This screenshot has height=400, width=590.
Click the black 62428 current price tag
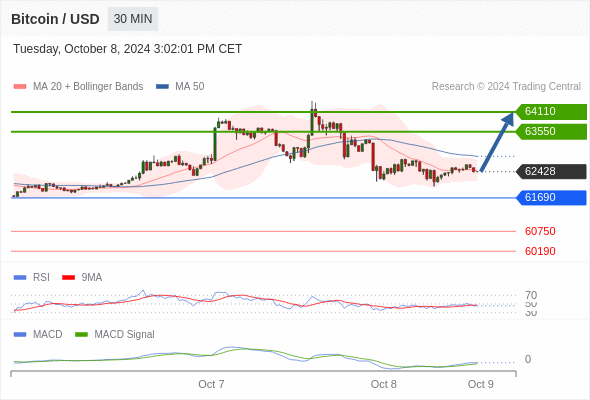point(550,171)
